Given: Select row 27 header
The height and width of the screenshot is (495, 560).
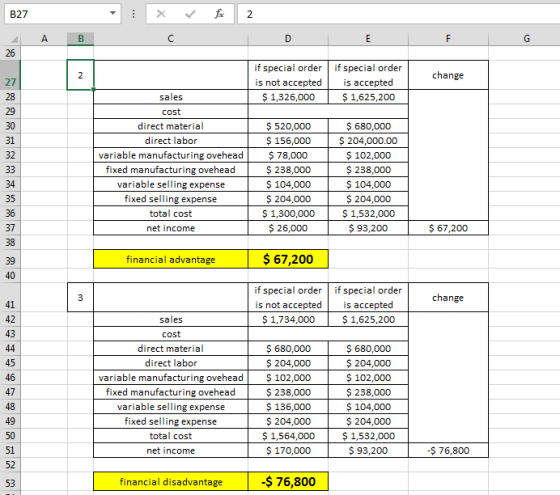Looking at the screenshot, I should click(10, 75).
